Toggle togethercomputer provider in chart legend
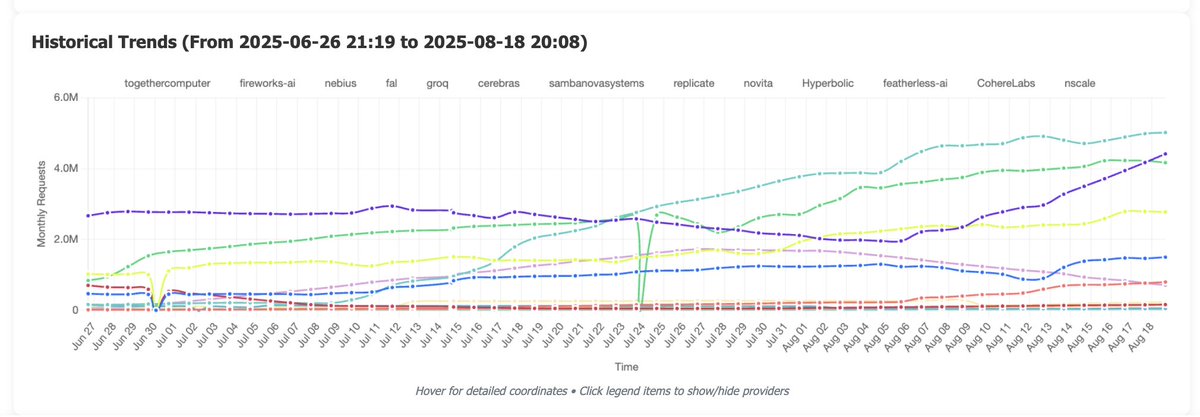 (x=166, y=84)
